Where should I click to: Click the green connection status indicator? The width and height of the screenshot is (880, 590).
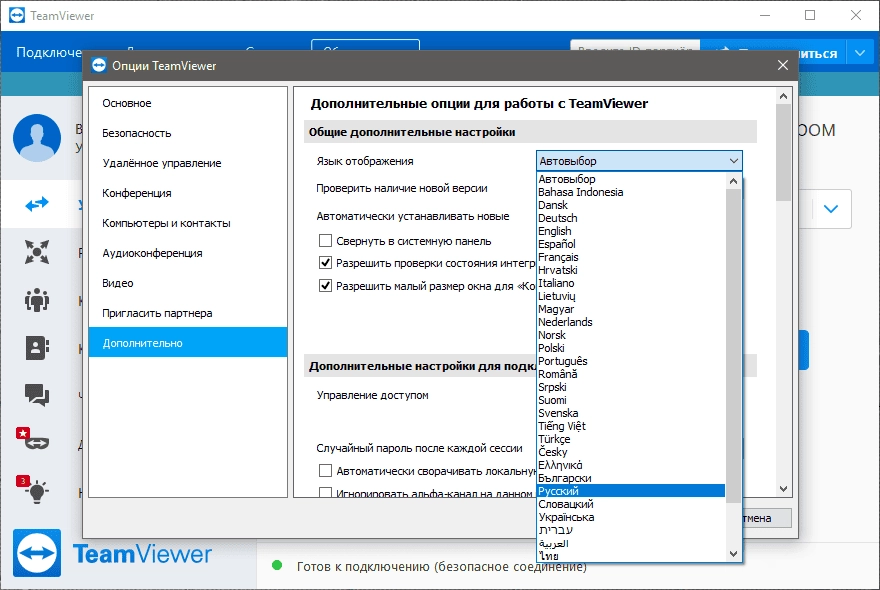click(x=277, y=565)
